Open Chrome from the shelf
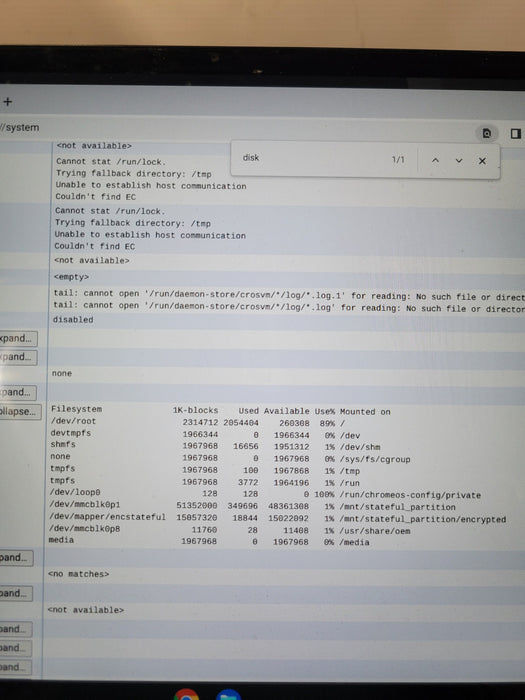Image resolution: width=525 pixels, height=700 pixels. [x=187, y=695]
